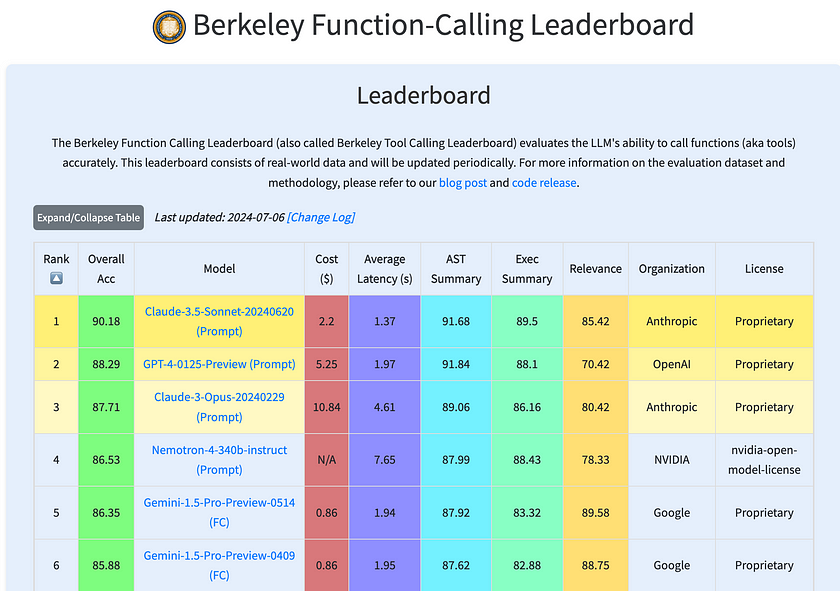Open the code release link
This screenshot has height=591, width=840.
[544, 183]
